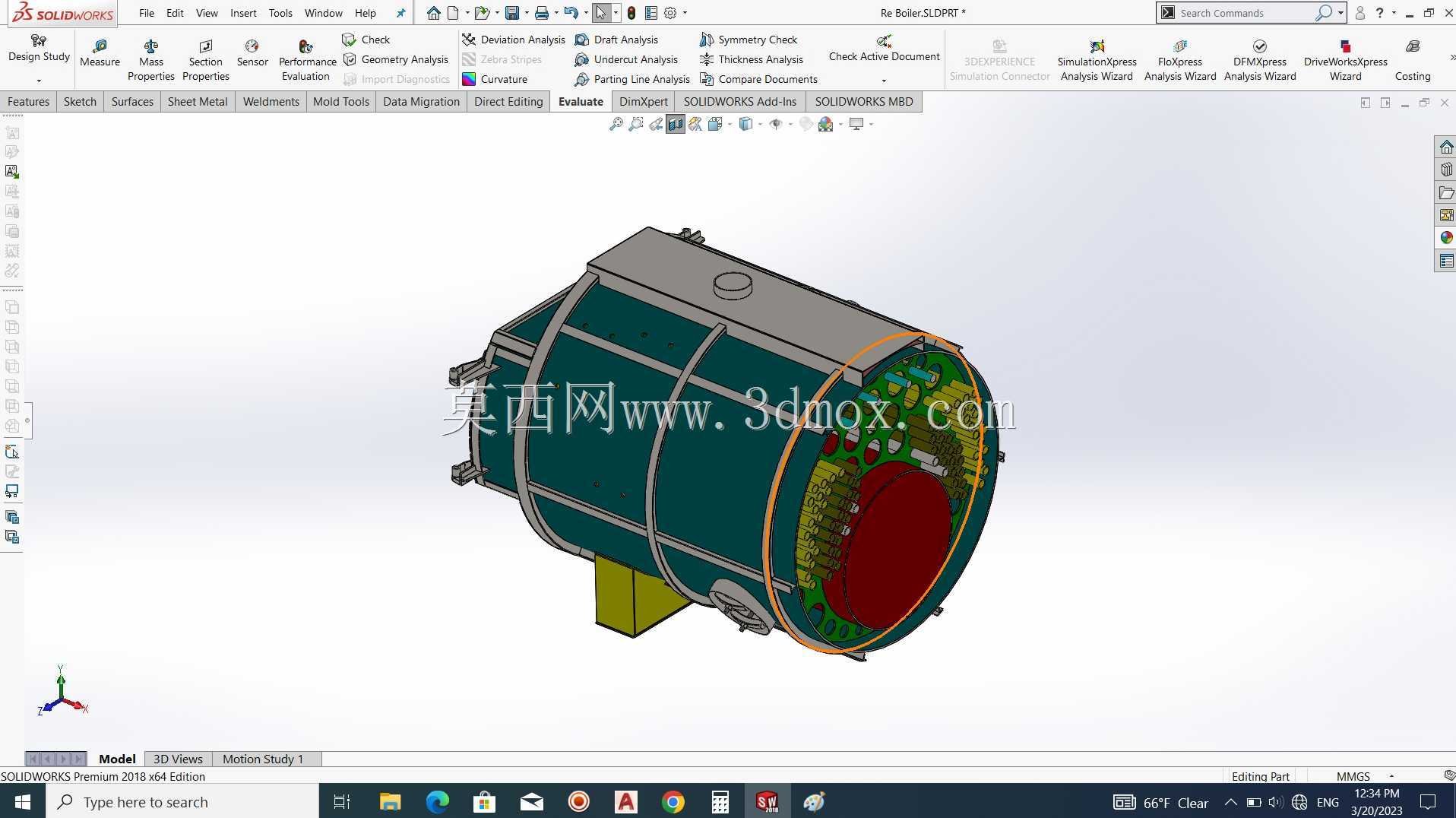Run Deviation Analysis
The image size is (1456, 818).
point(514,40)
